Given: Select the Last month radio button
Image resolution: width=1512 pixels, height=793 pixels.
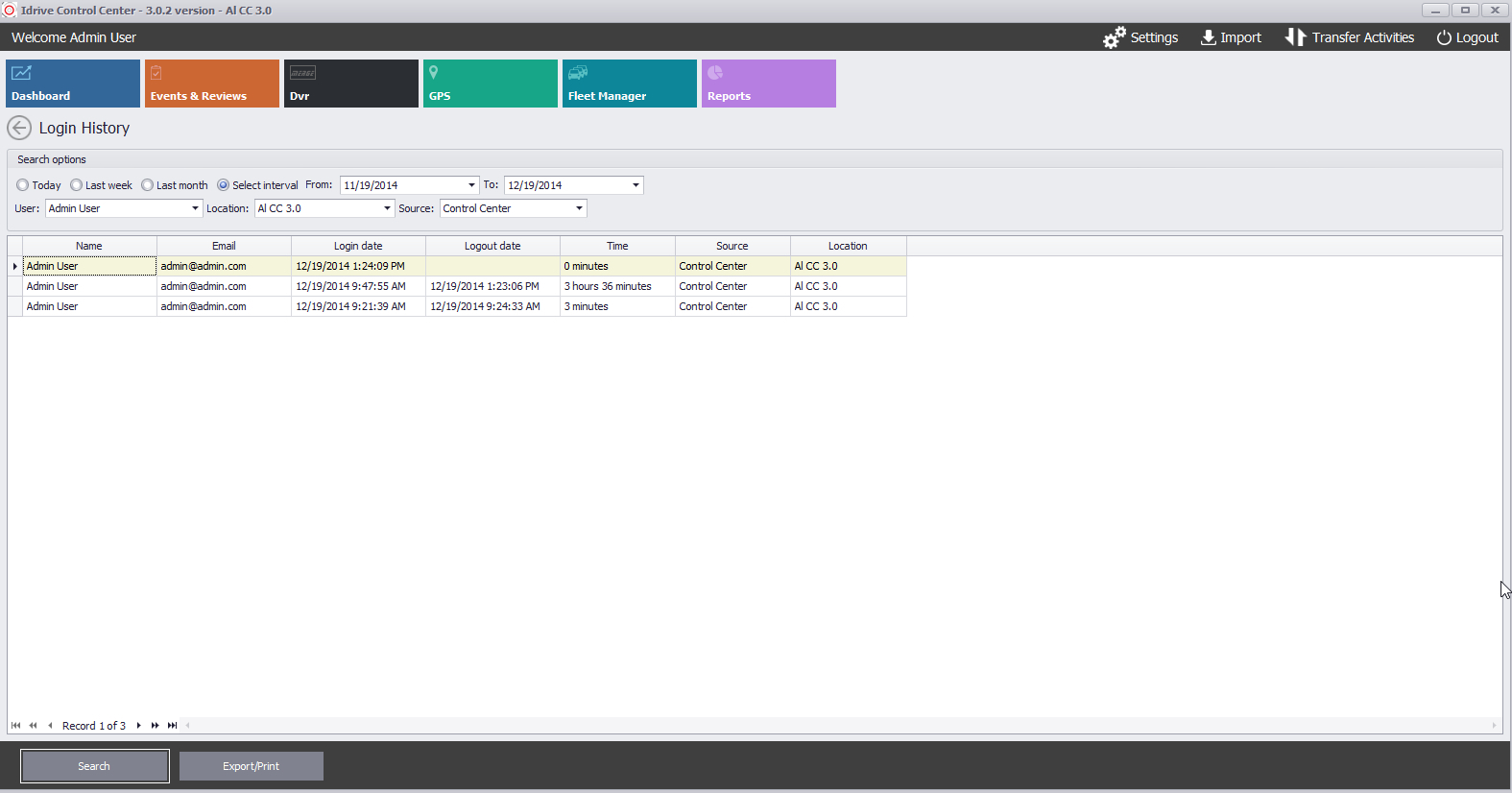Looking at the screenshot, I should [x=148, y=185].
